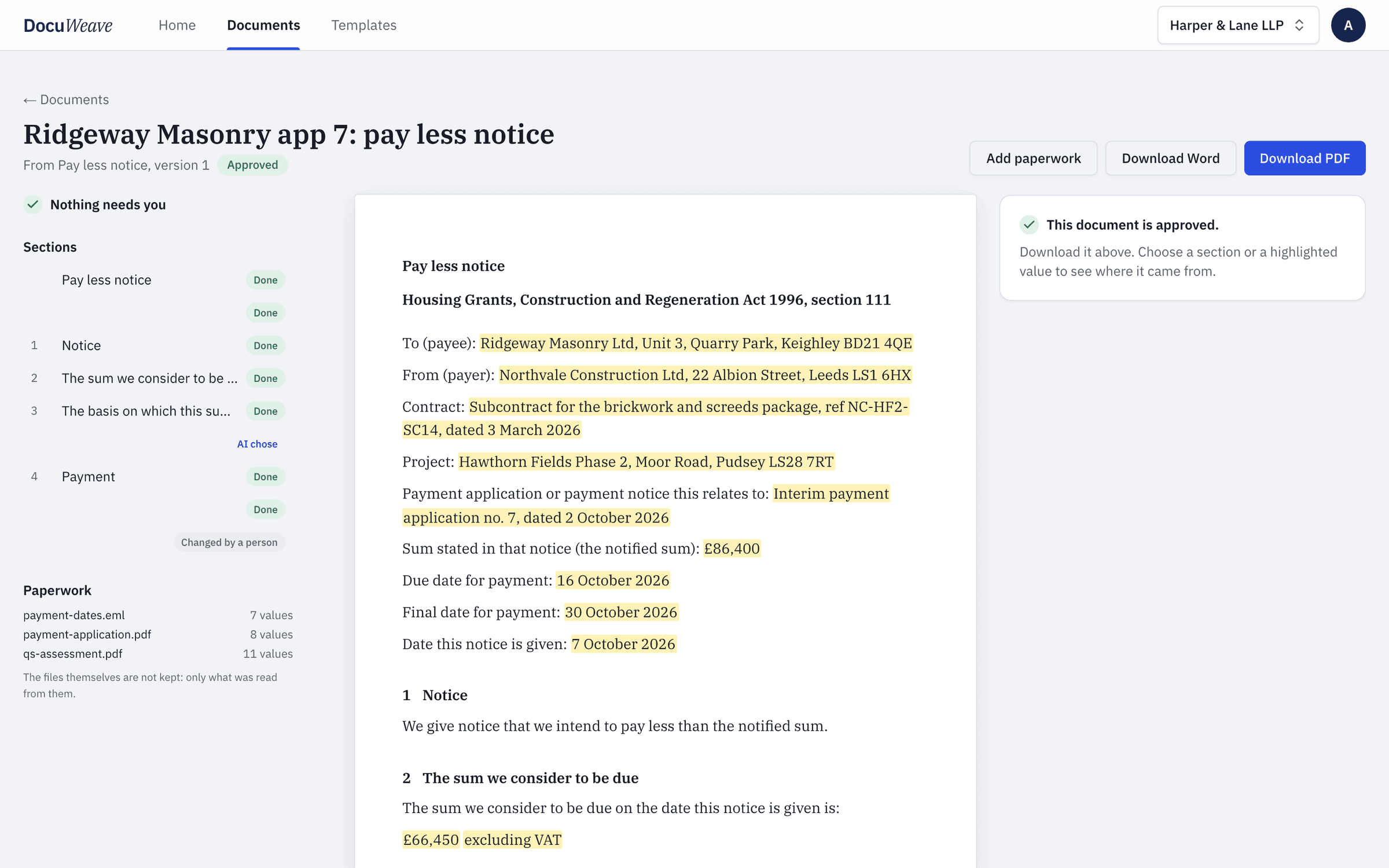Click the highlighted £86,400 notified sum

[732, 549]
